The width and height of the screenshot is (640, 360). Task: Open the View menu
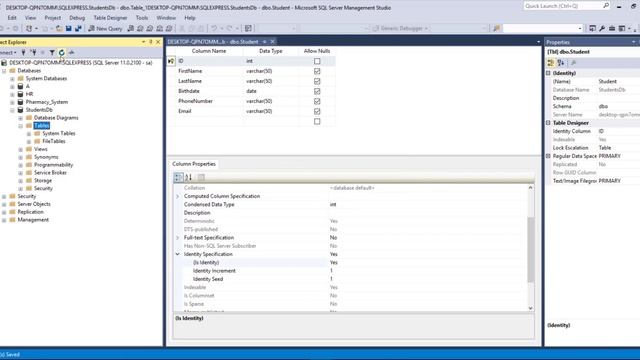coord(31,18)
